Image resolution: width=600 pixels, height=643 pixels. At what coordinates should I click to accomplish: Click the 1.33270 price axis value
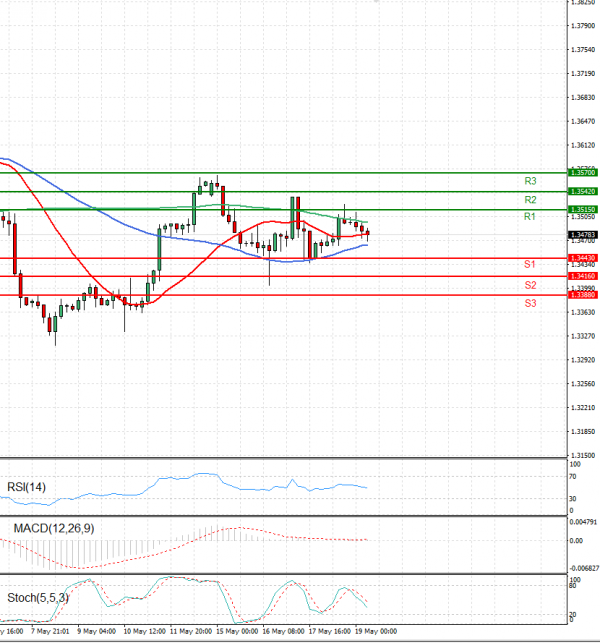(x=583, y=336)
